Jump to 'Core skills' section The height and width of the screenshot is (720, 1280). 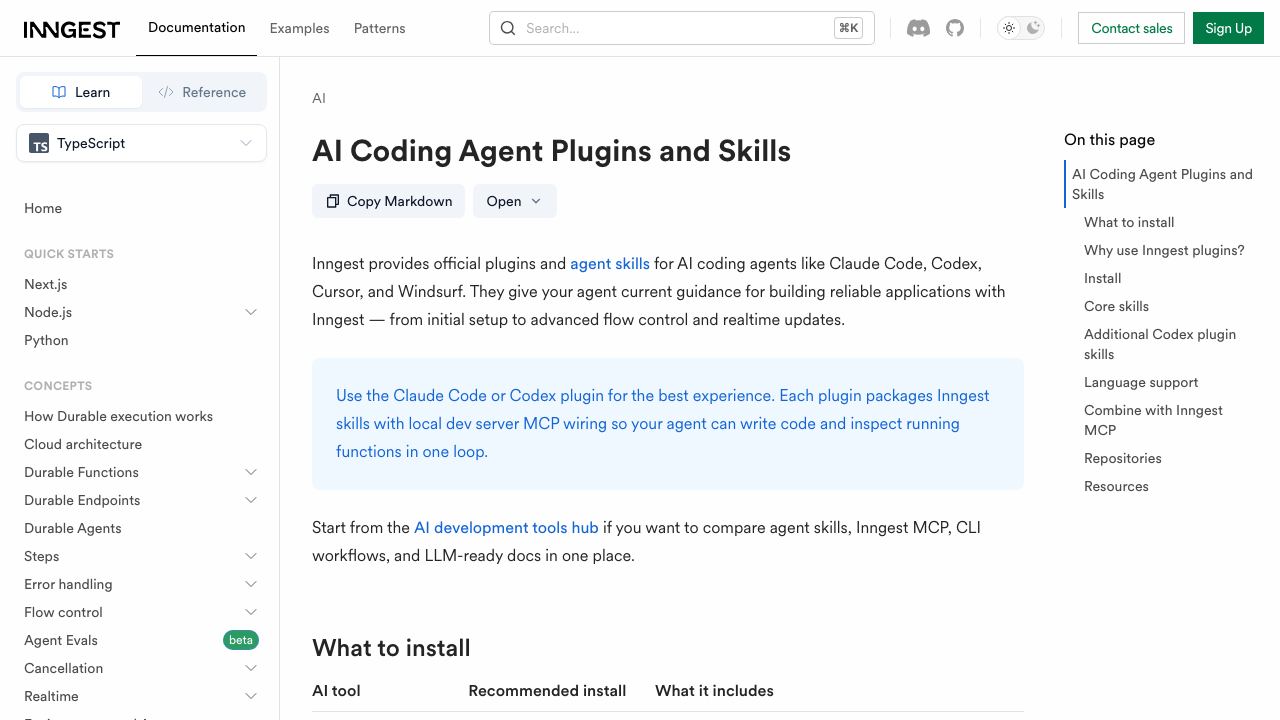(x=1116, y=306)
